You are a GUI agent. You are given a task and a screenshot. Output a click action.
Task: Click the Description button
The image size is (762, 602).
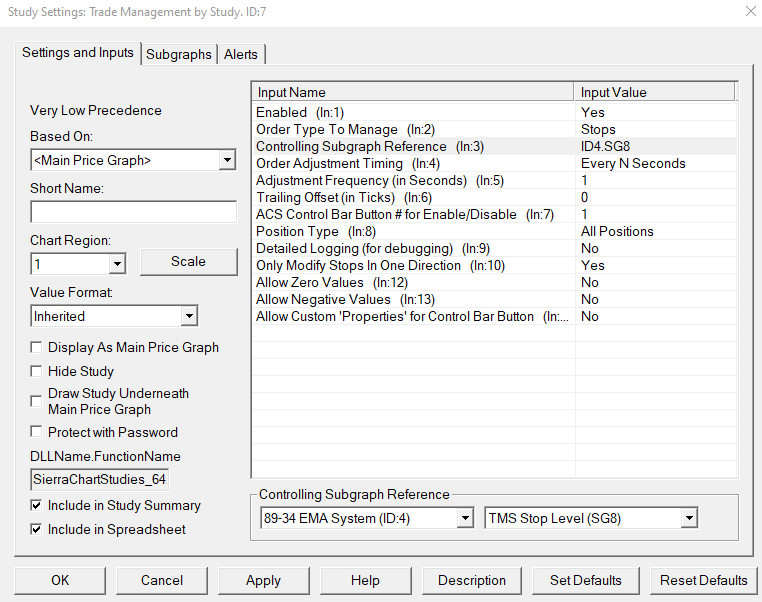point(471,580)
